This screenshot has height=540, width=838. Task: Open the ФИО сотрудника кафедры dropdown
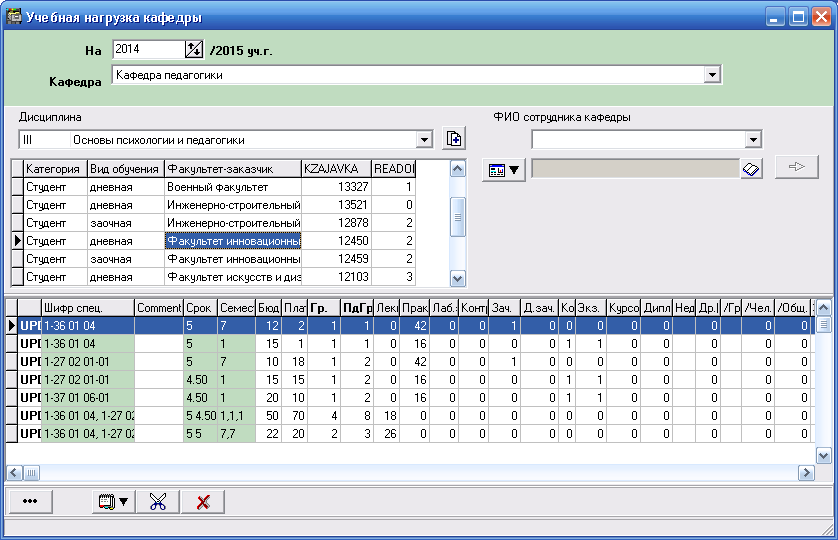tap(753, 139)
